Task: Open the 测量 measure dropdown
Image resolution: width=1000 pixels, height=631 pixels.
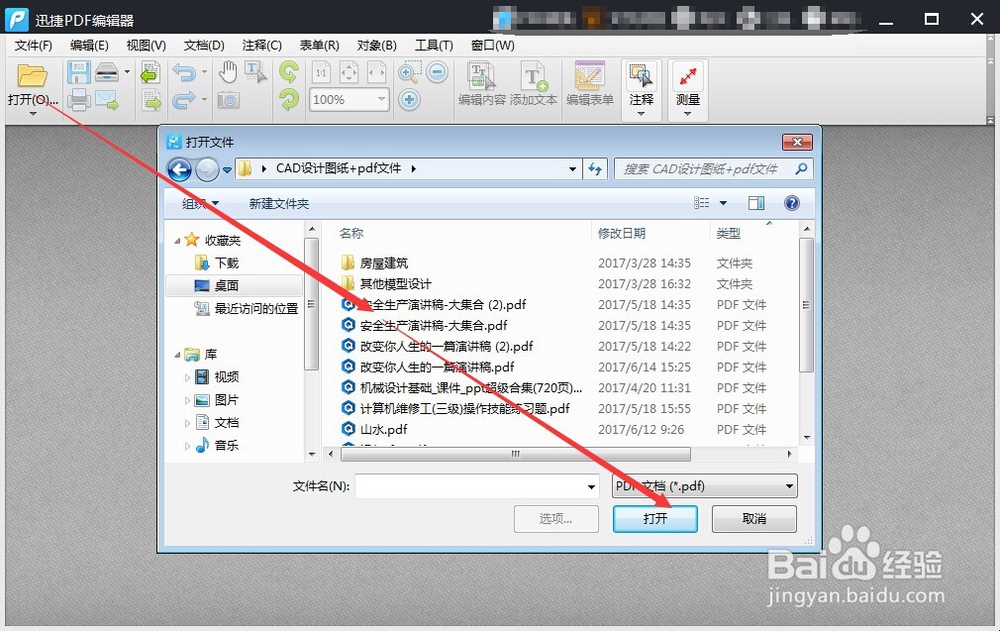Action: (x=688, y=114)
